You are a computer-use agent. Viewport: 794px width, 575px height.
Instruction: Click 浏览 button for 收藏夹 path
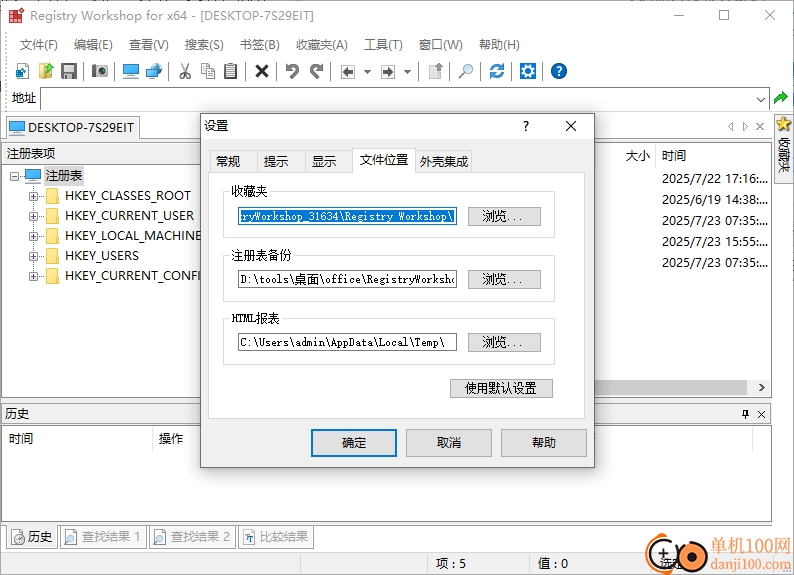point(504,217)
